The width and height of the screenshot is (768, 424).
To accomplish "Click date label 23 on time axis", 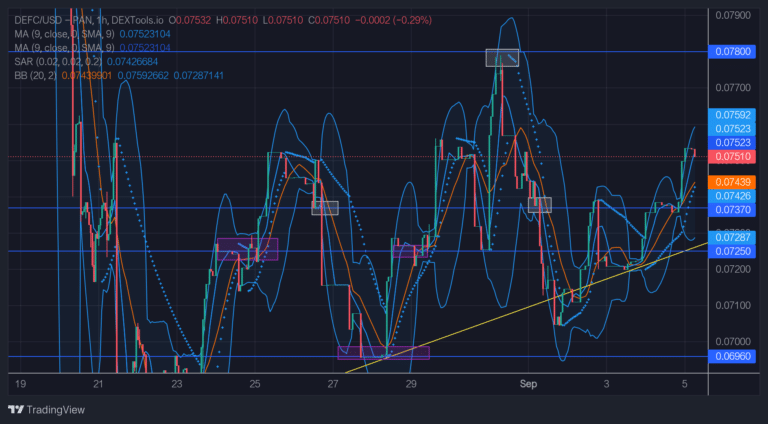I will click(x=176, y=384).
